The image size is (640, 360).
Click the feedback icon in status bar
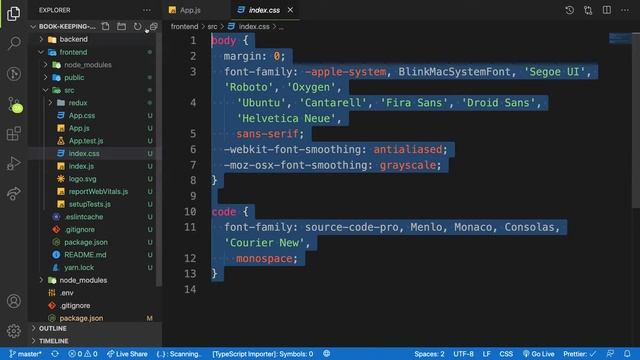point(610,354)
